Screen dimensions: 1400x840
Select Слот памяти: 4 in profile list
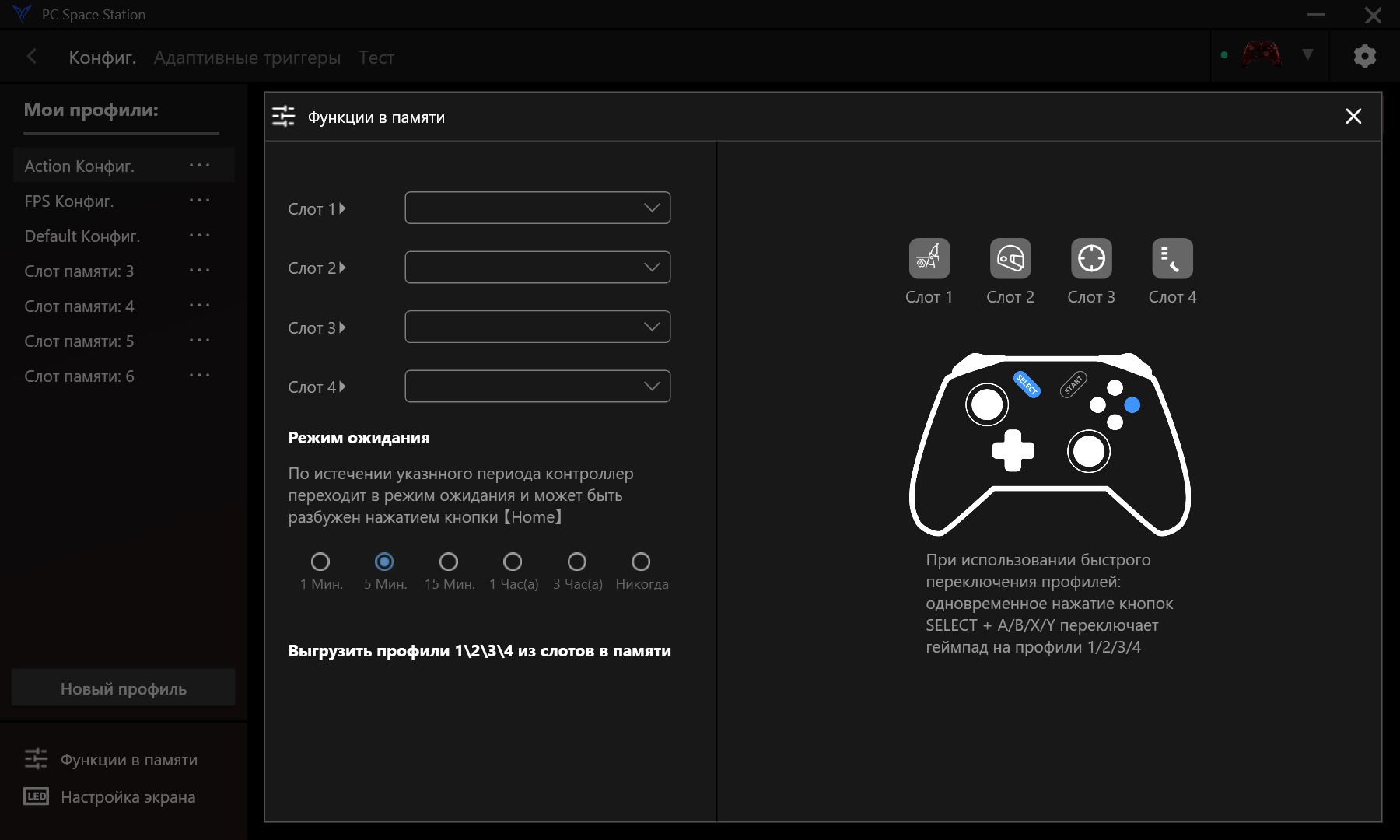pyautogui.click(x=79, y=306)
